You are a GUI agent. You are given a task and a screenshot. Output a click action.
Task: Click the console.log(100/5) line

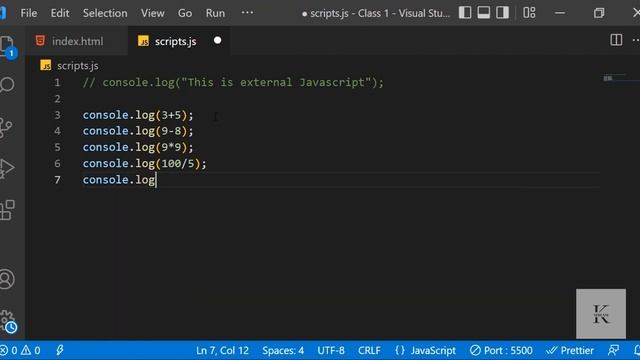(x=144, y=164)
